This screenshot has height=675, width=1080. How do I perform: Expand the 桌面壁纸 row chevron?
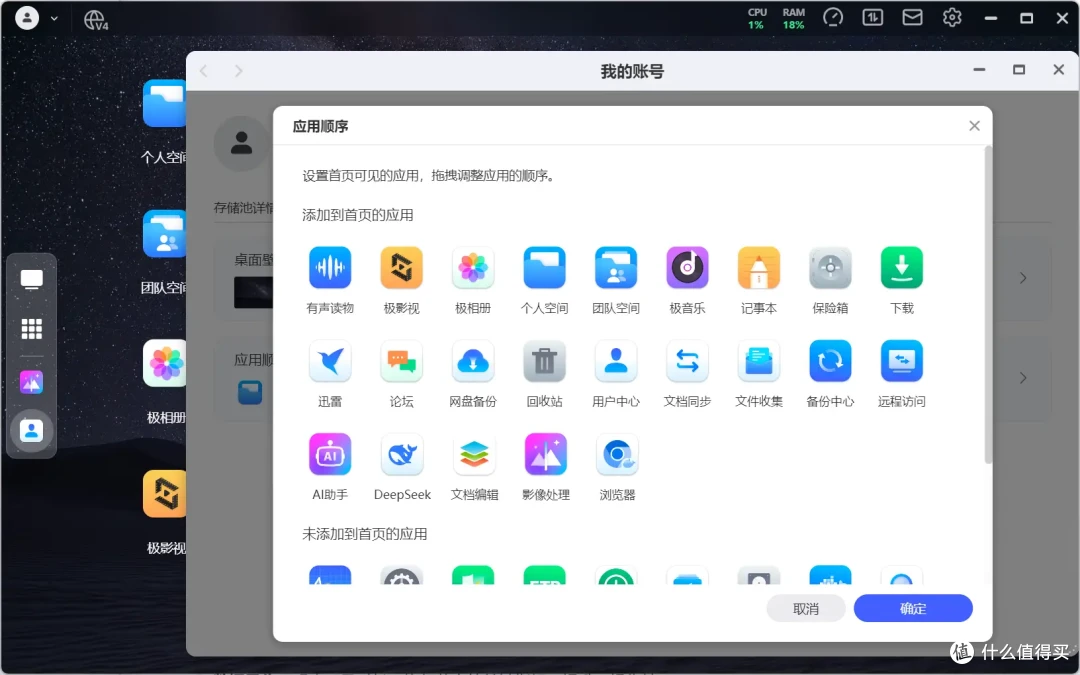pyautogui.click(x=1023, y=278)
